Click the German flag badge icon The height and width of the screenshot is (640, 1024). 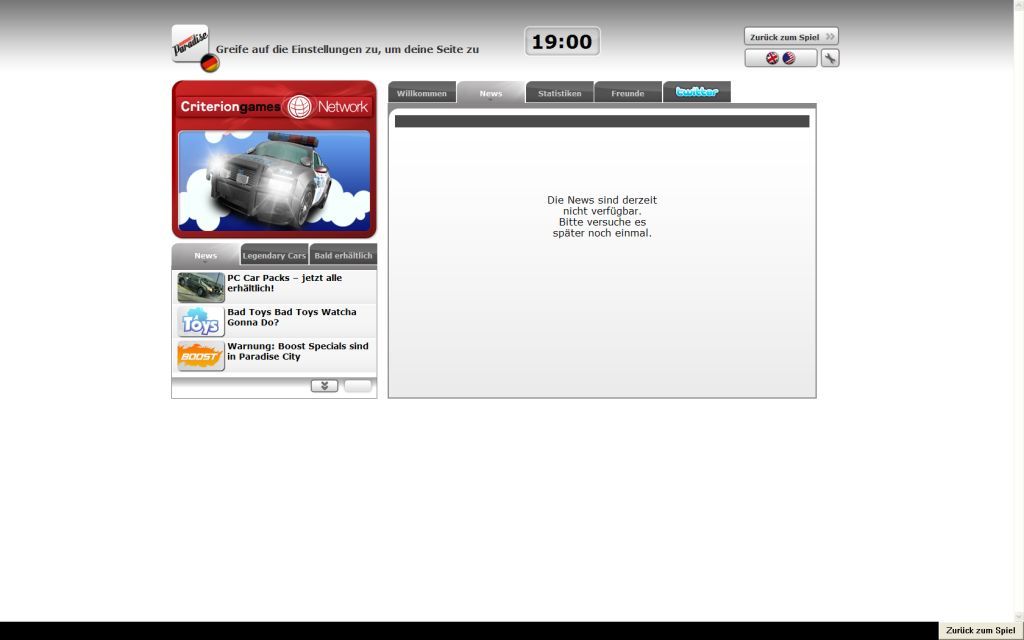210,63
